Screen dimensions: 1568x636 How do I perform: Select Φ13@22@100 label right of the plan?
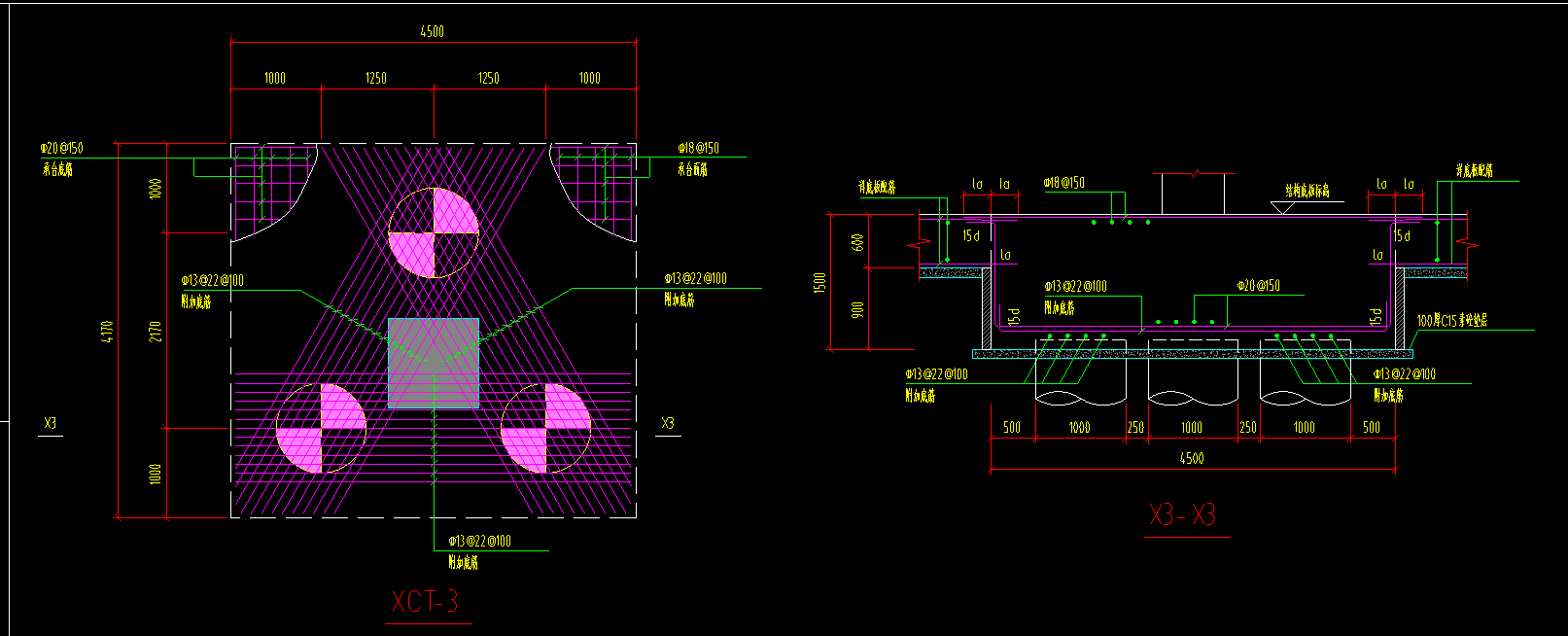(x=696, y=278)
